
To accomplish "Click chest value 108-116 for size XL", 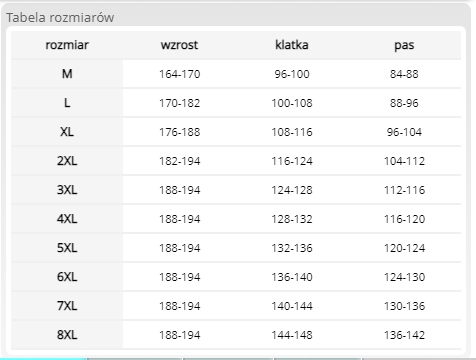I will (x=292, y=132).
